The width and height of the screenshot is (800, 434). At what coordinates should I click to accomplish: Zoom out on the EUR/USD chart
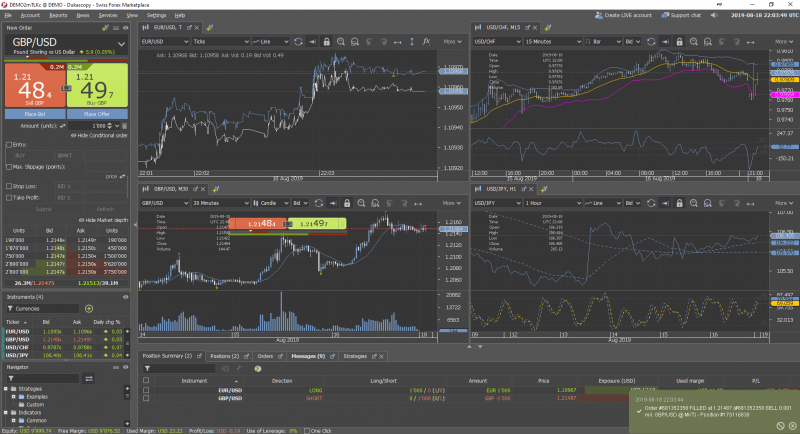point(355,42)
